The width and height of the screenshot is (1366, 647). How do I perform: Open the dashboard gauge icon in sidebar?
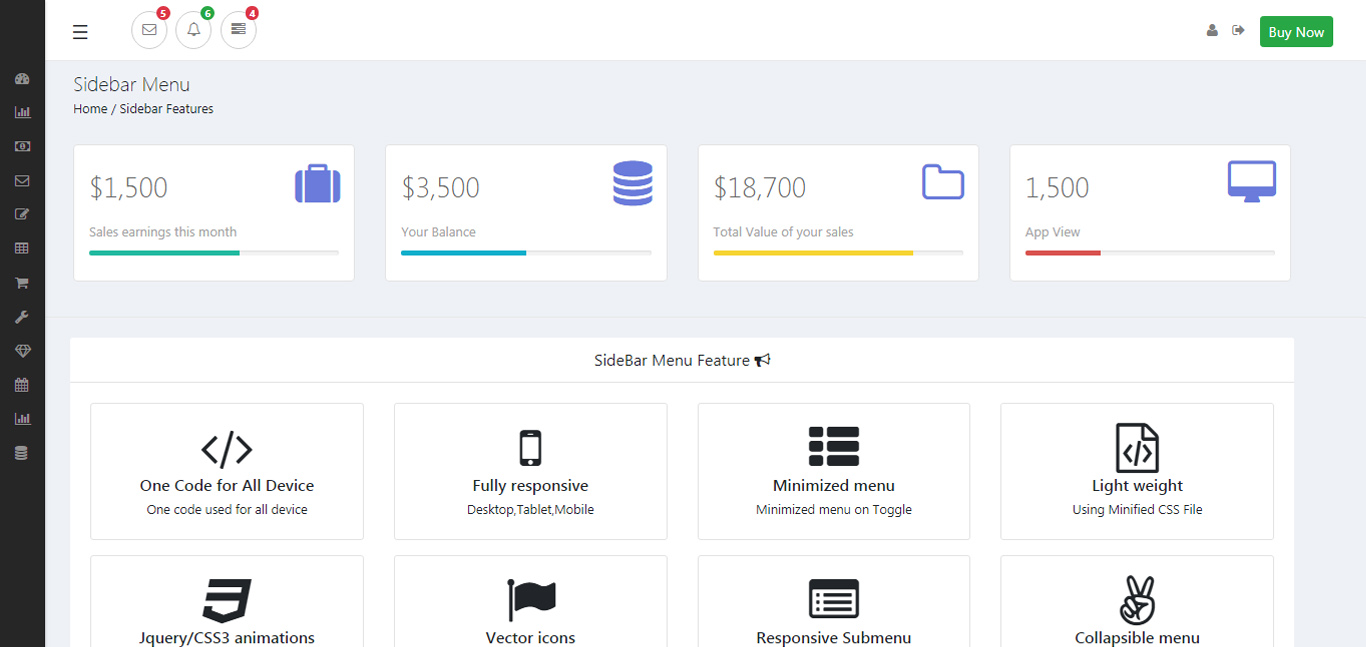click(x=22, y=78)
